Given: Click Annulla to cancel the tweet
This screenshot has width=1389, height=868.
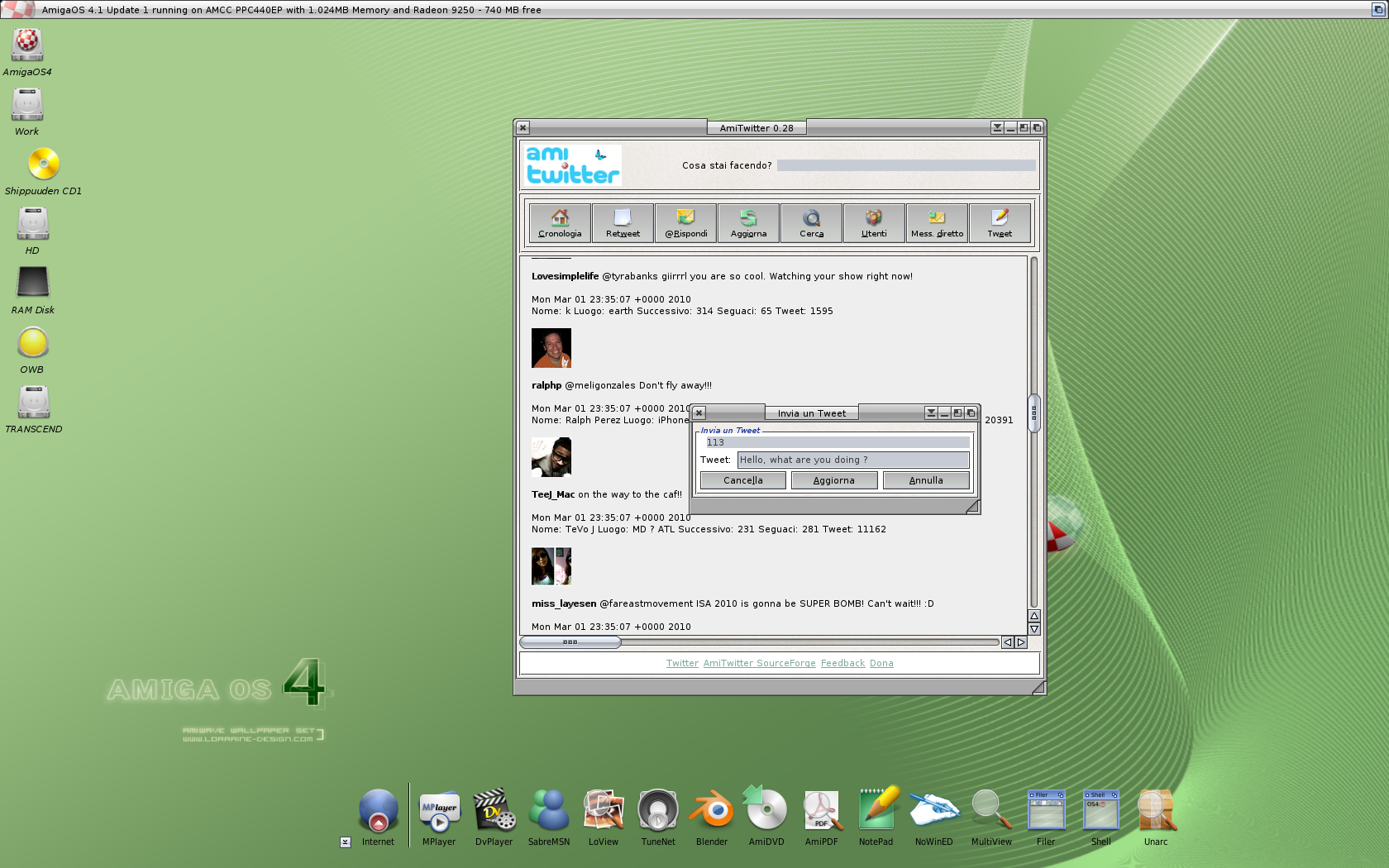Looking at the screenshot, I should pyautogui.click(x=926, y=480).
